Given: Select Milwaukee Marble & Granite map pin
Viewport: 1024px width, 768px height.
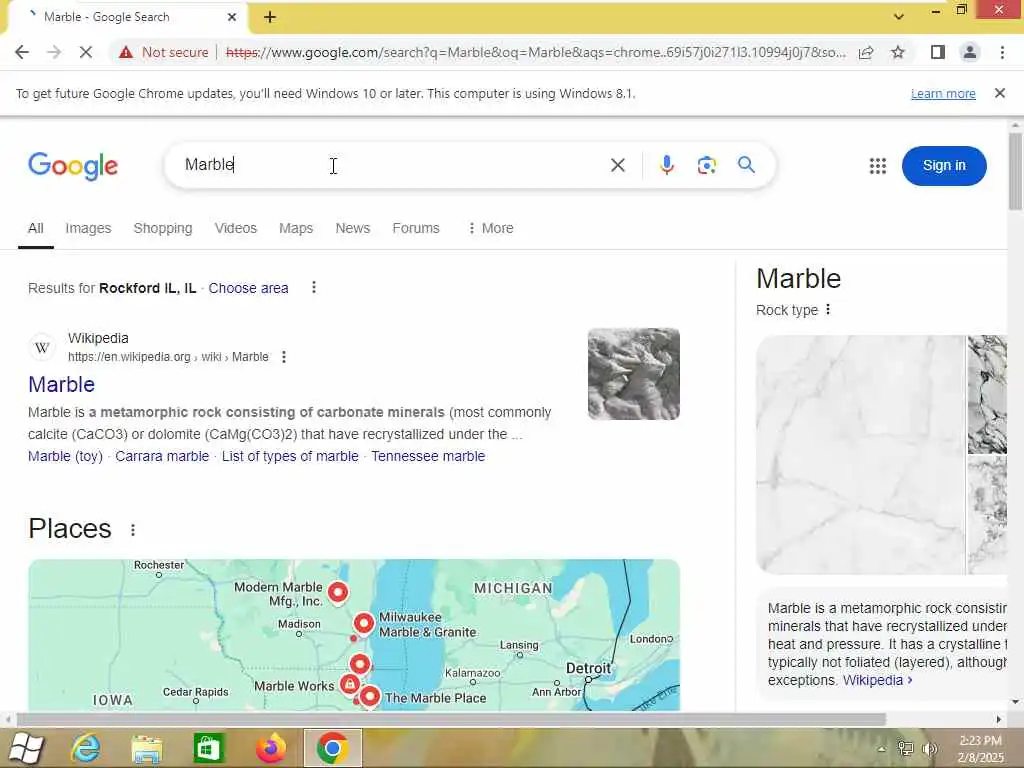Looking at the screenshot, I should pyautogui.click(x=364, y=624).
